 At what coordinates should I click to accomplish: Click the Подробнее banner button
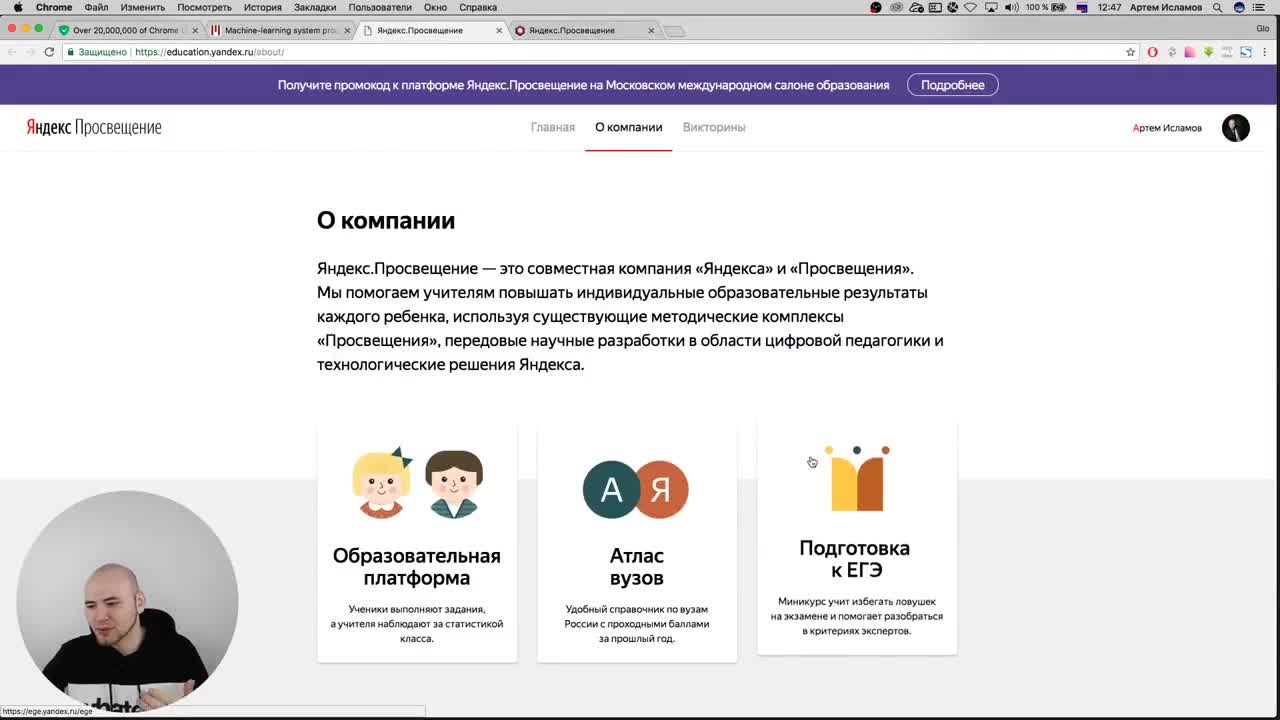(953, 85)
